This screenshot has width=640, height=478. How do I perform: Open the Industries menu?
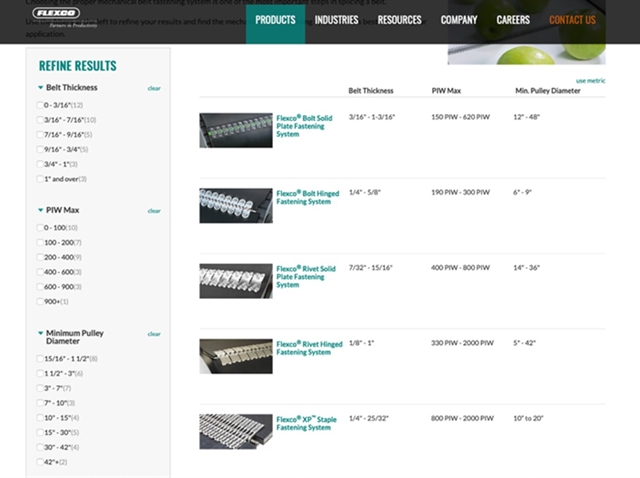click(x=336, y=20)
